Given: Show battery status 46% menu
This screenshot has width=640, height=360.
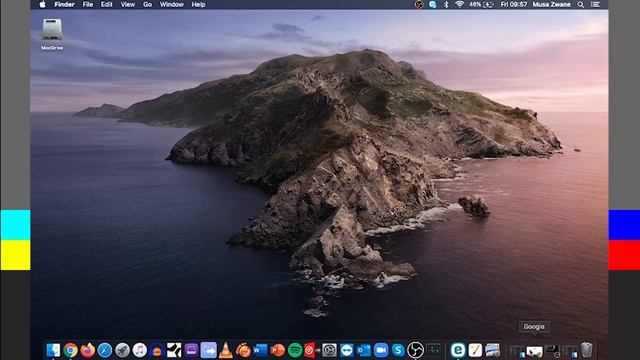Looking at the screenshot, I should [x=481, y=4].
